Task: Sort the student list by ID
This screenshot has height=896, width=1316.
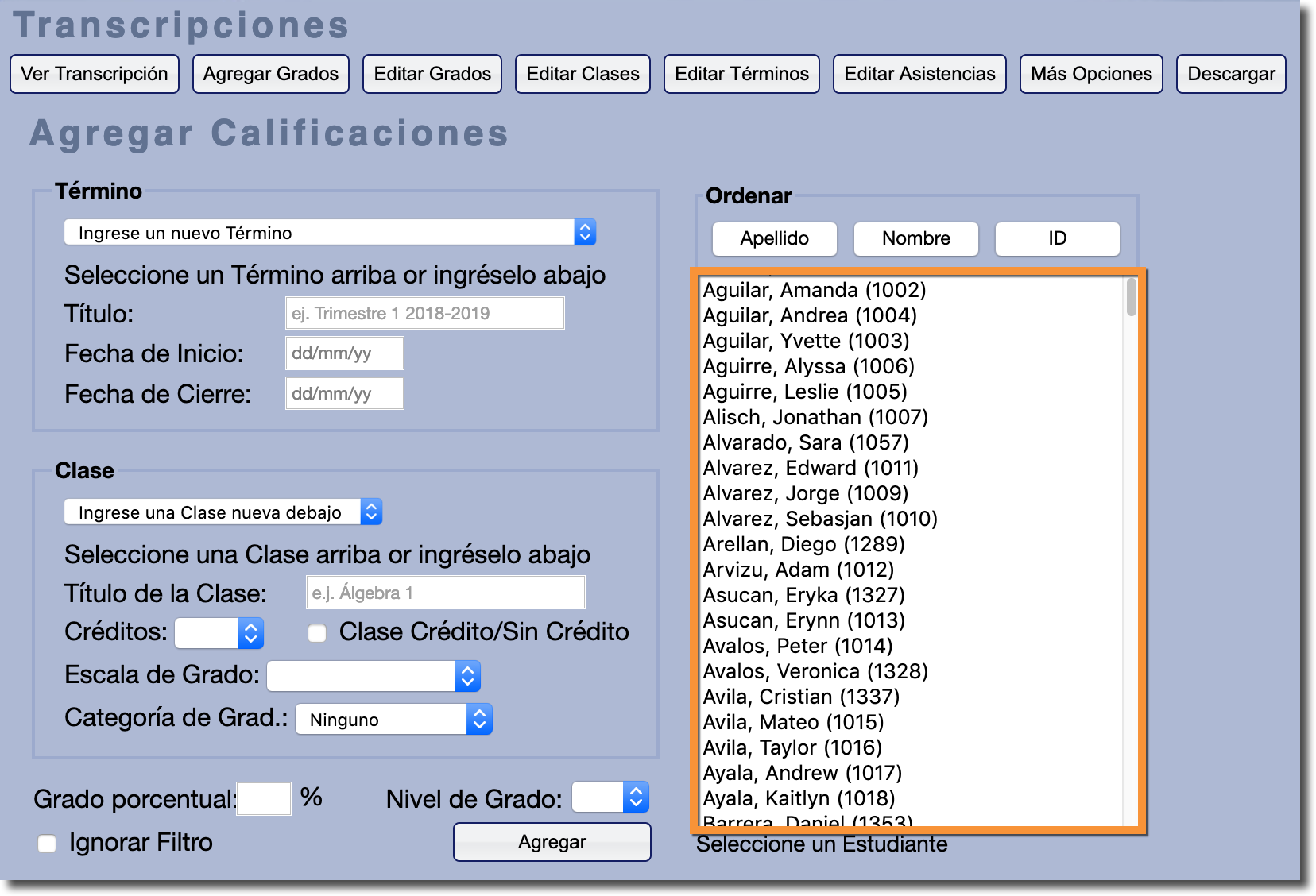Action: [x=1057, y=238]
